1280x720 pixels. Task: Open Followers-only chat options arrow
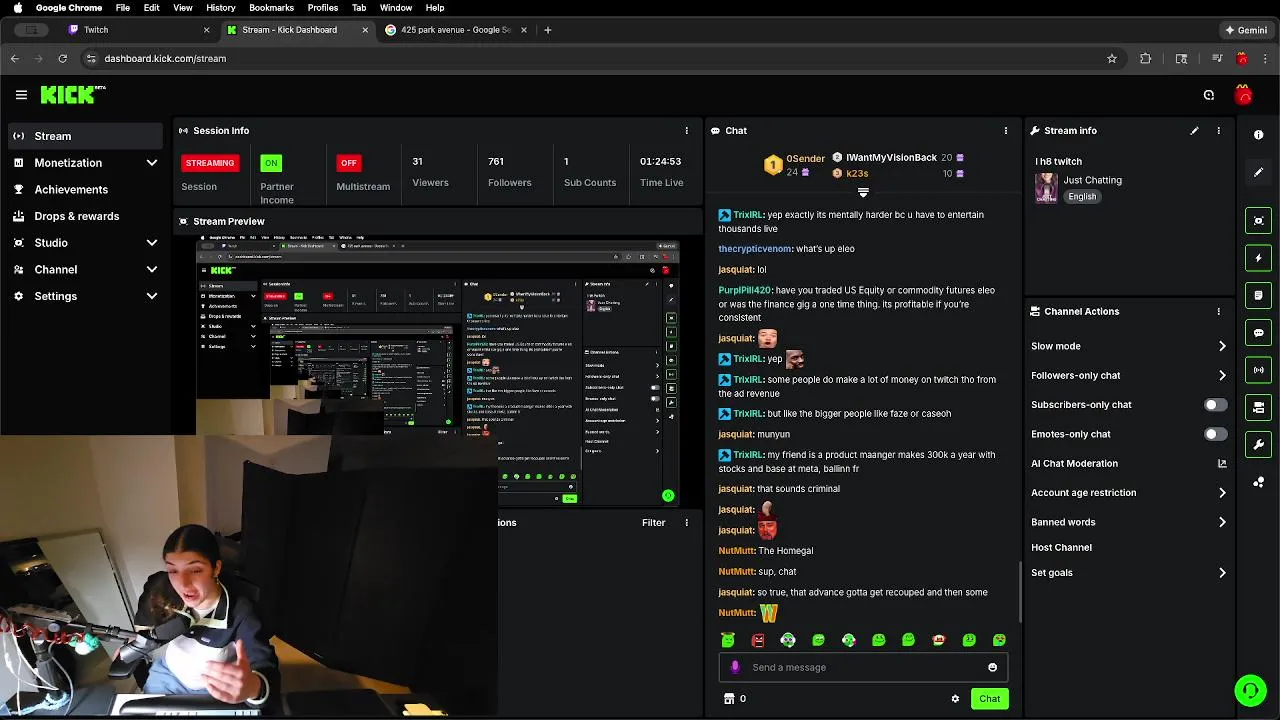tap(1222, 375)
